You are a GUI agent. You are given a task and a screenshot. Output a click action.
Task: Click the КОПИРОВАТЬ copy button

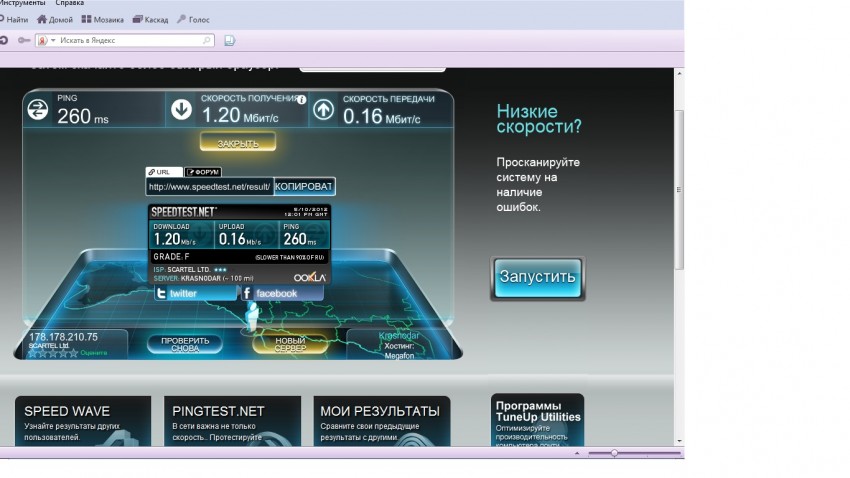tap(304, 187)
